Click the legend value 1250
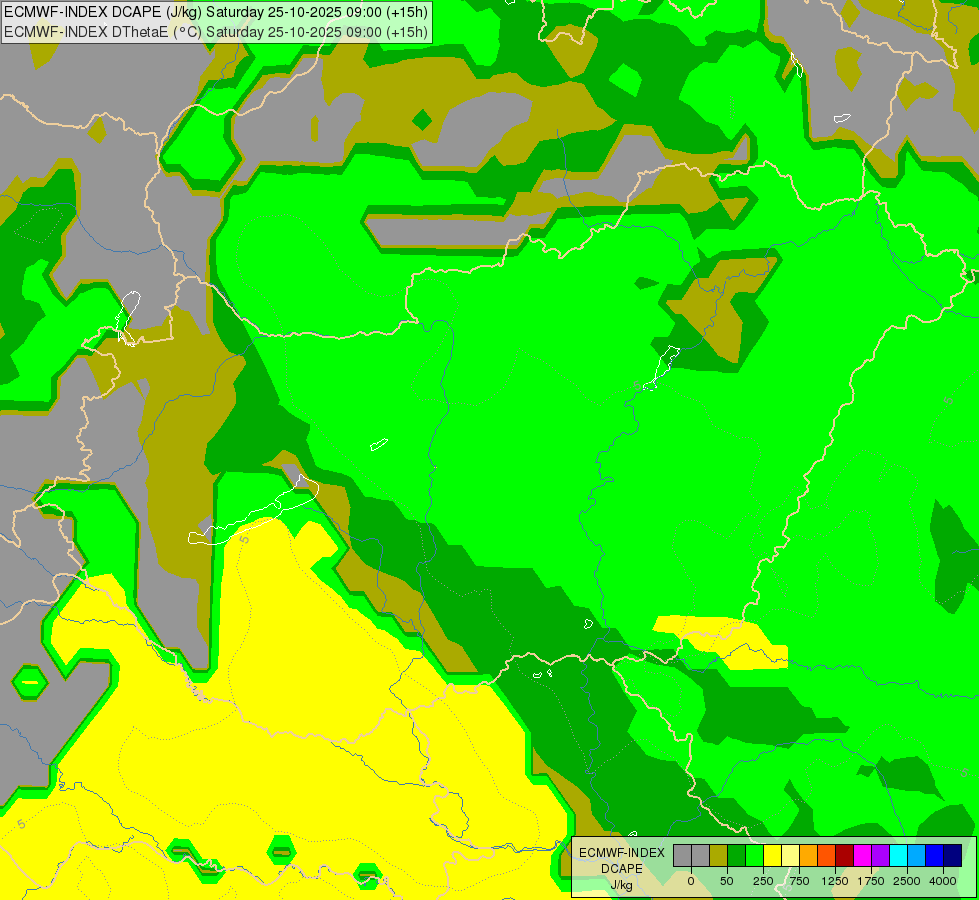The width and height of the screenshot is (979, 900). (835, 881)
